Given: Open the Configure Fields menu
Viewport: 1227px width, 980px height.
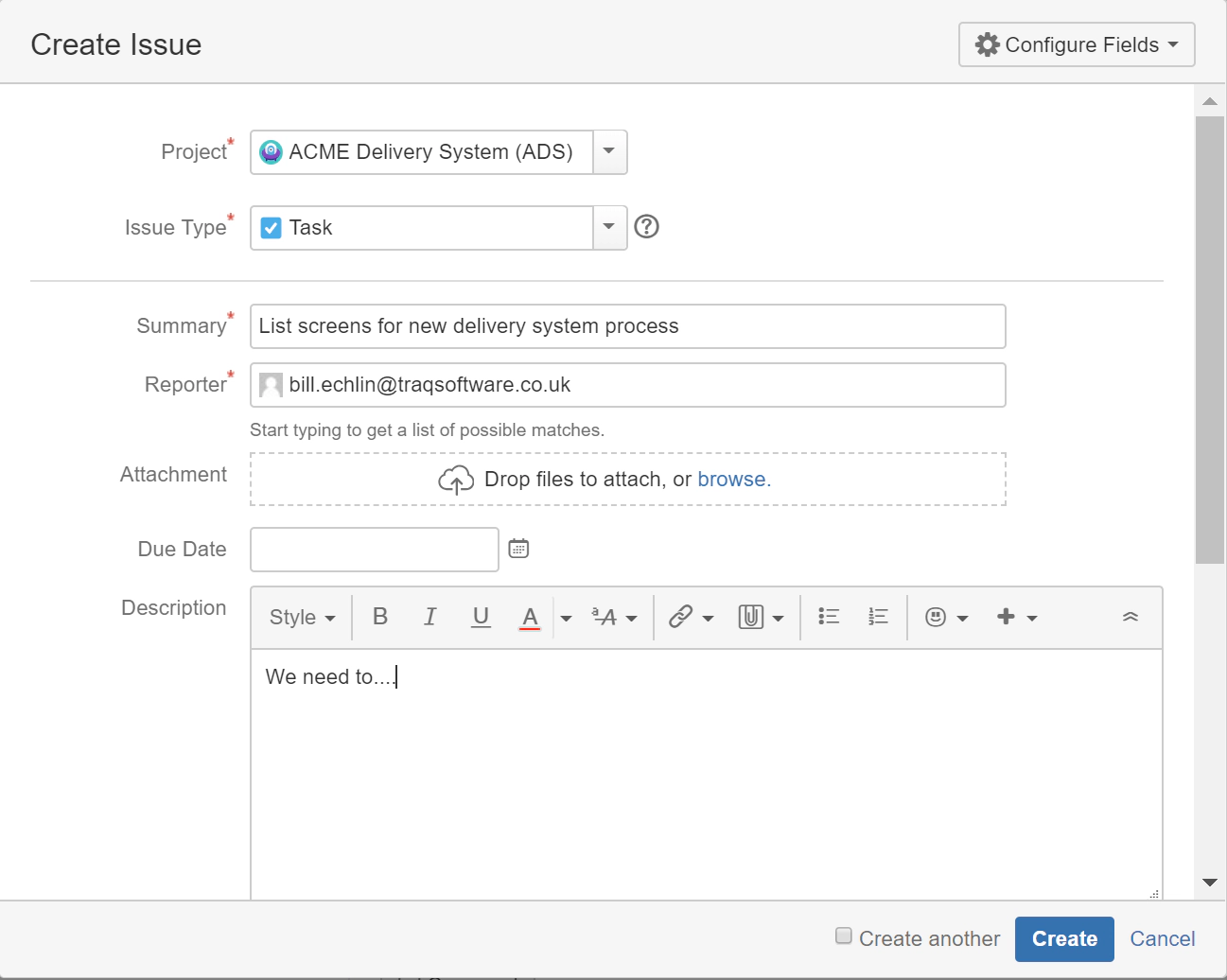Looking at the screenshot, I should point(1076,44).
